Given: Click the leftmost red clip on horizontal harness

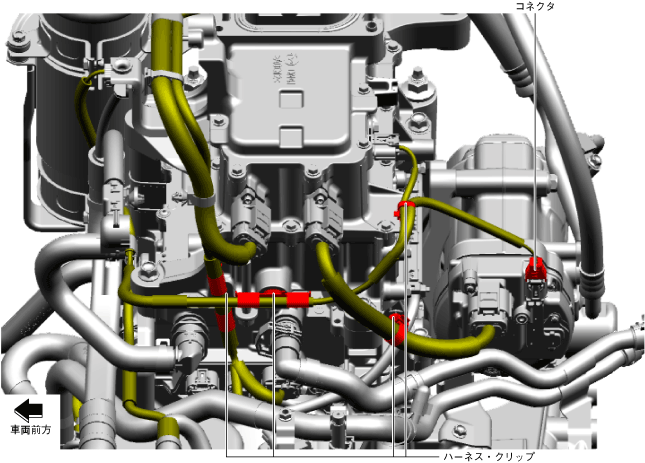Looking at the screenshot, I should 247,298.
